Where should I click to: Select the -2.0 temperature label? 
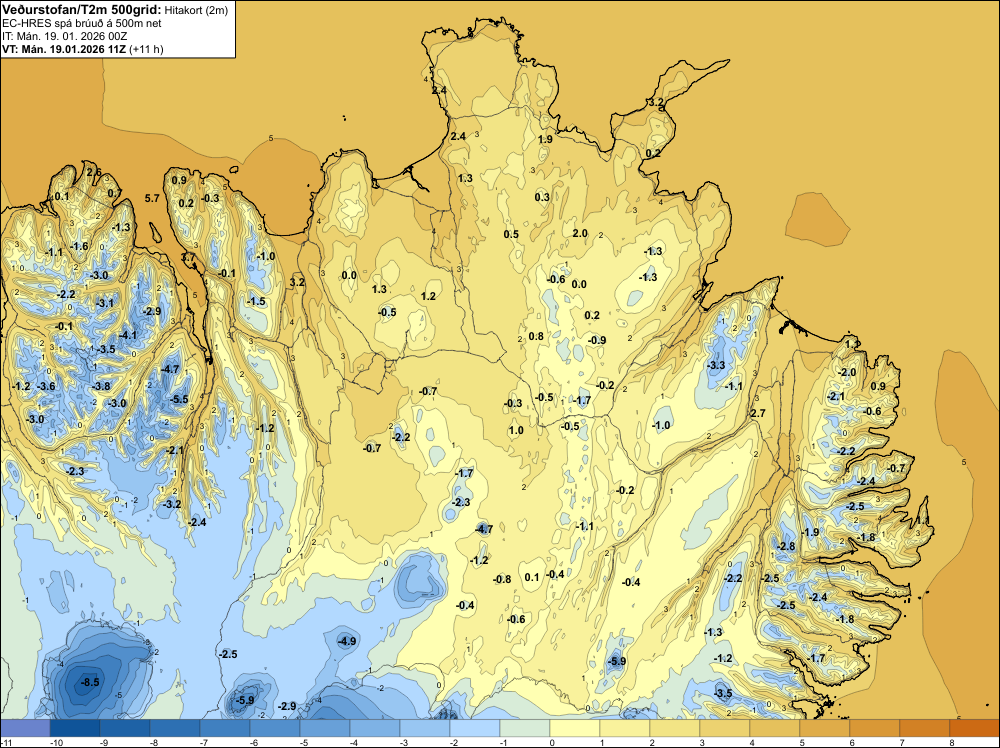coord(847,372)
